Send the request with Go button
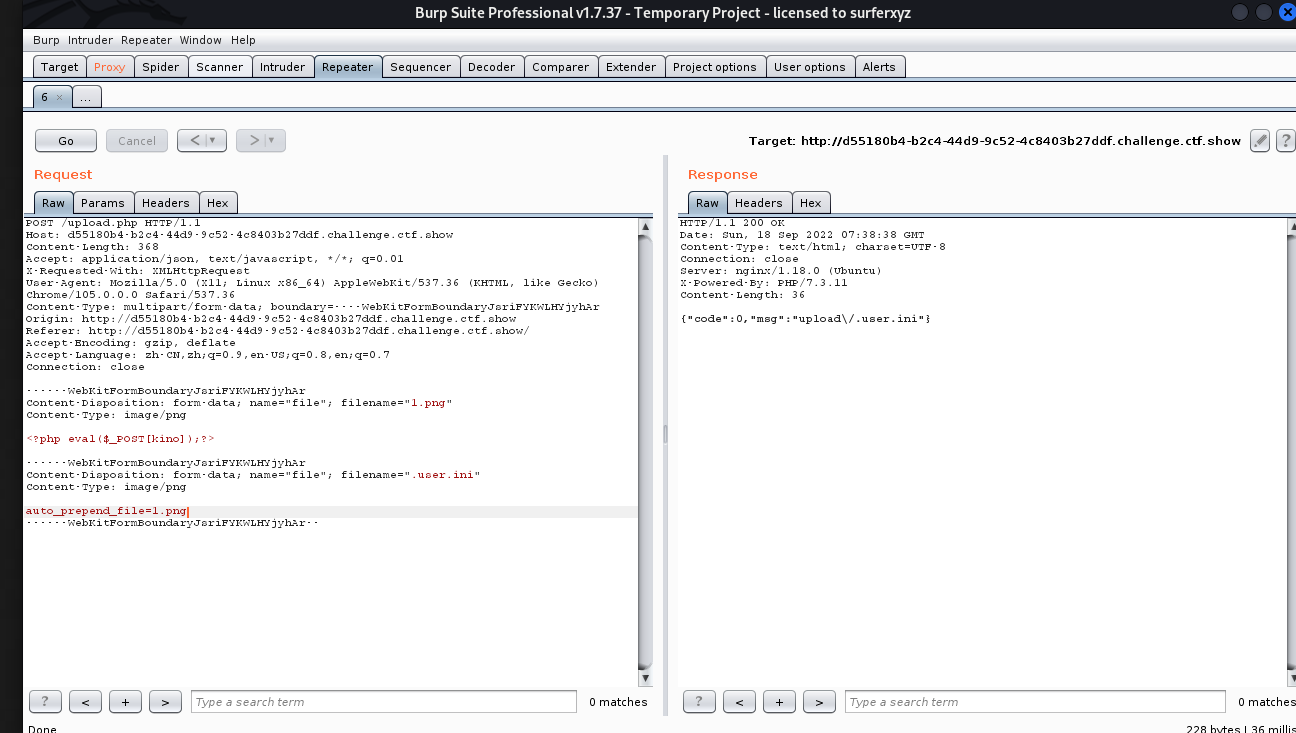Screen dimensions: 1296x733 pyautogui.click(x=66, y=141)
